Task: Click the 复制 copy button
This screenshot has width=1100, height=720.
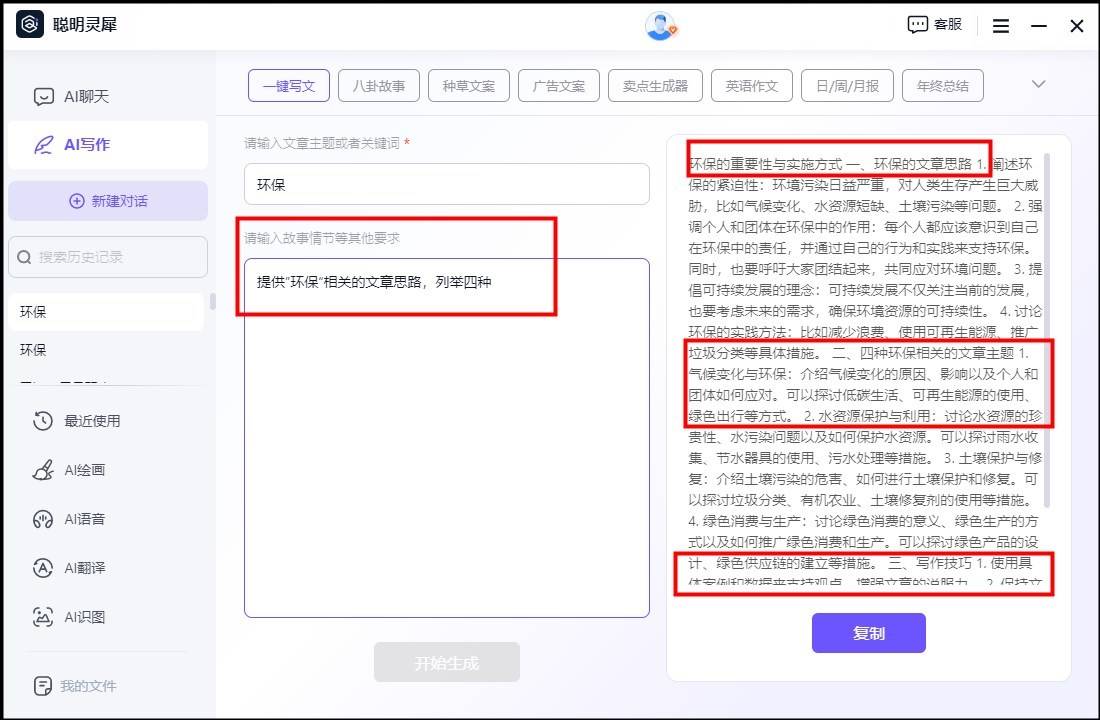Action: (x=868, y=633)
